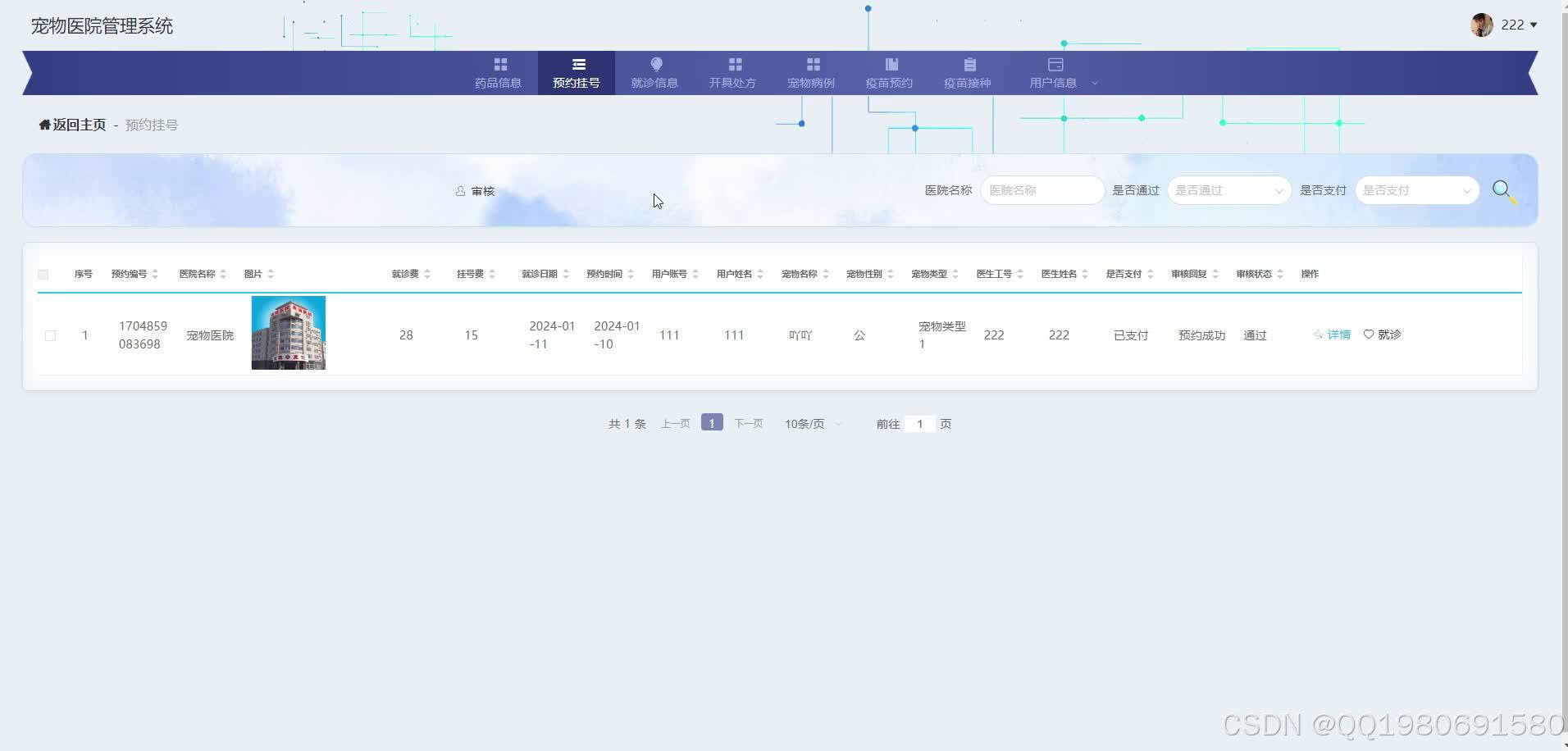Switch to the 预约挂号 tab

577,73
